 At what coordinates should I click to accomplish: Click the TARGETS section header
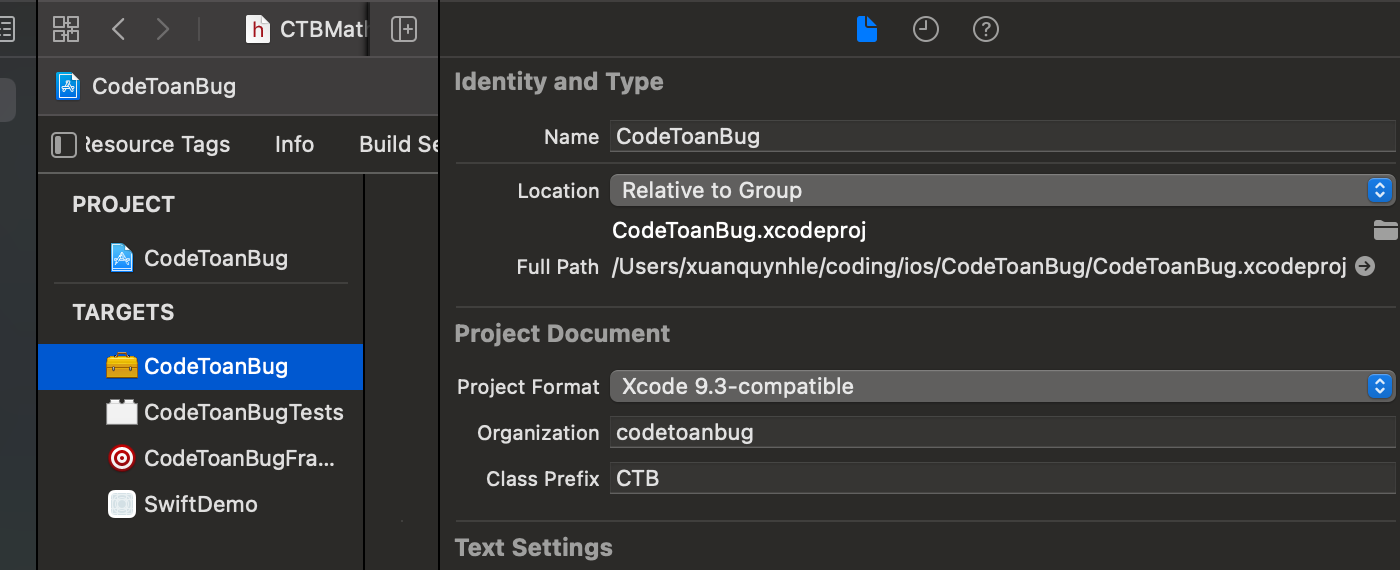(x=123, y=313)
